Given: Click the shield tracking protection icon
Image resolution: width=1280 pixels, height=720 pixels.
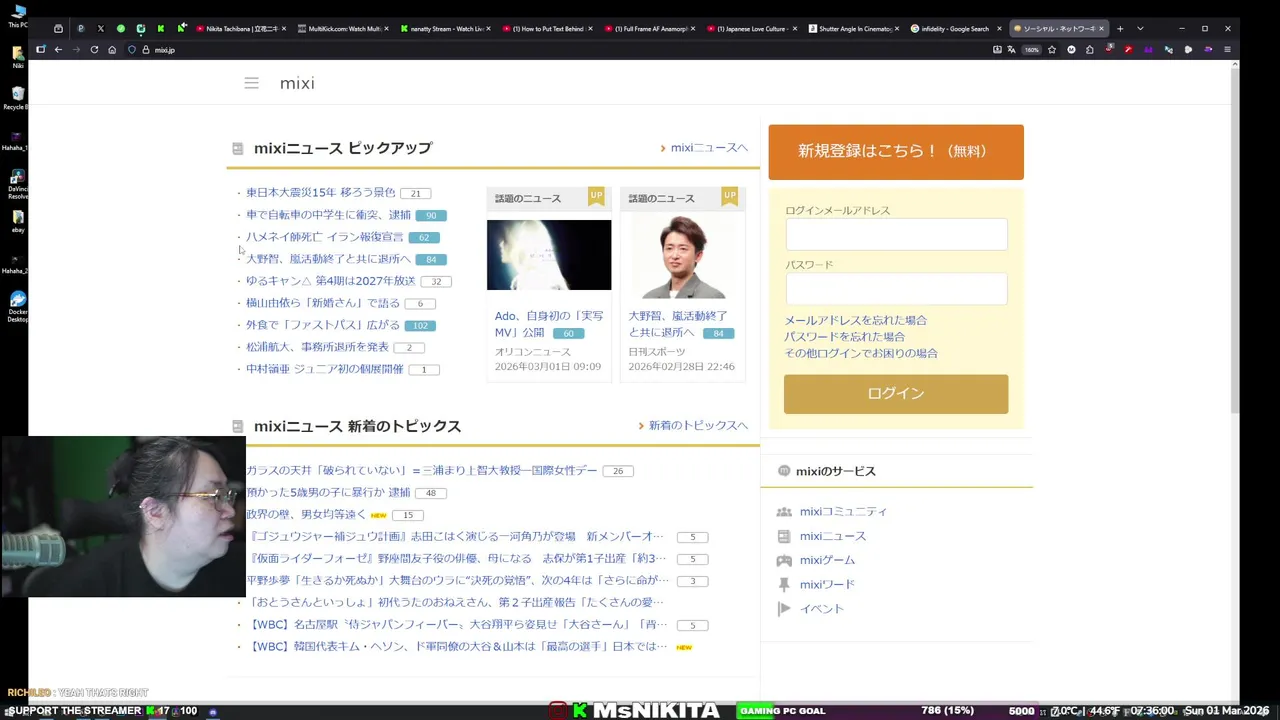Looking at the screenshot, I should click(x=132, y=49).
